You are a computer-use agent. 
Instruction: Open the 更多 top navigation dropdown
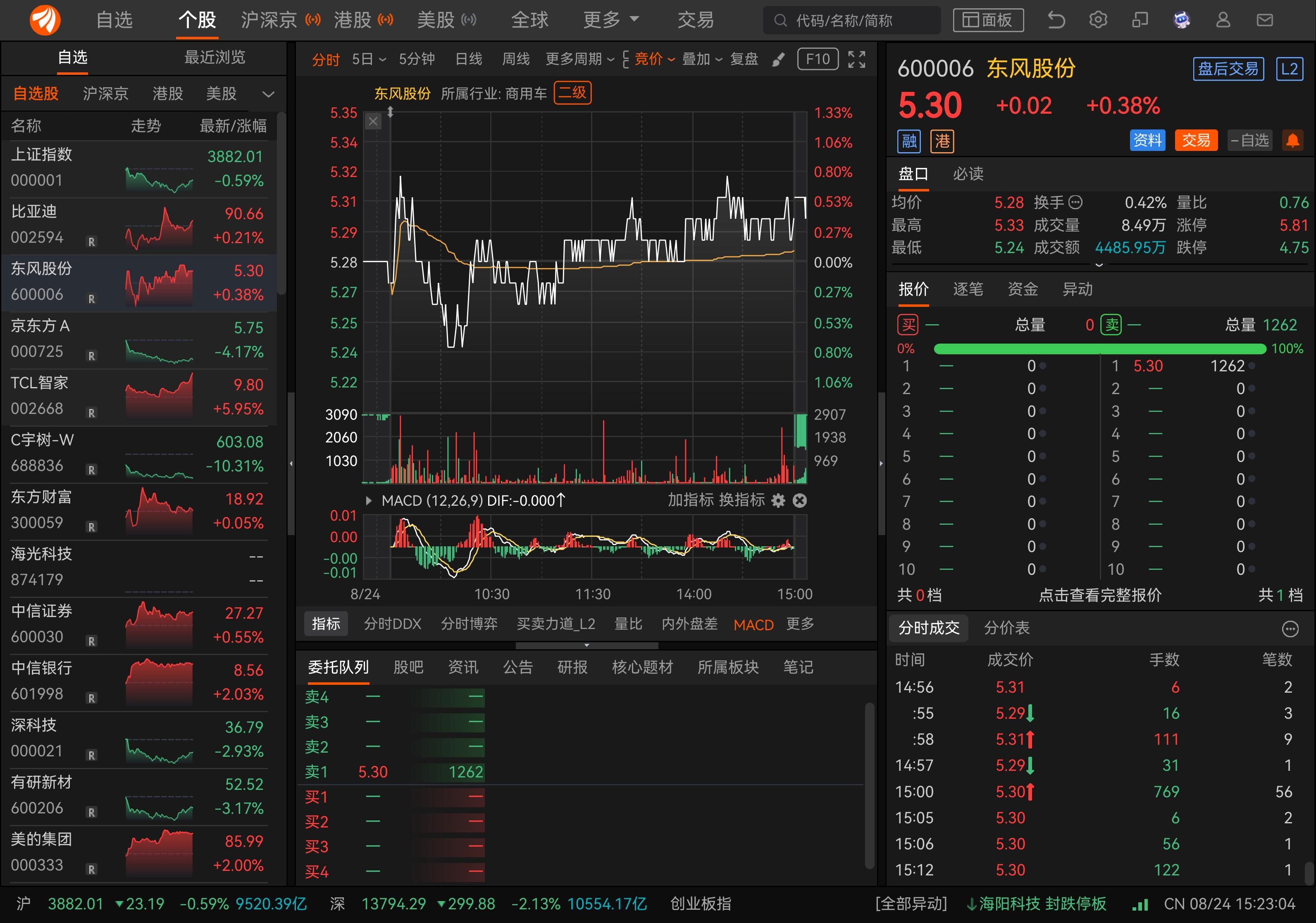[x=611, y=20]
